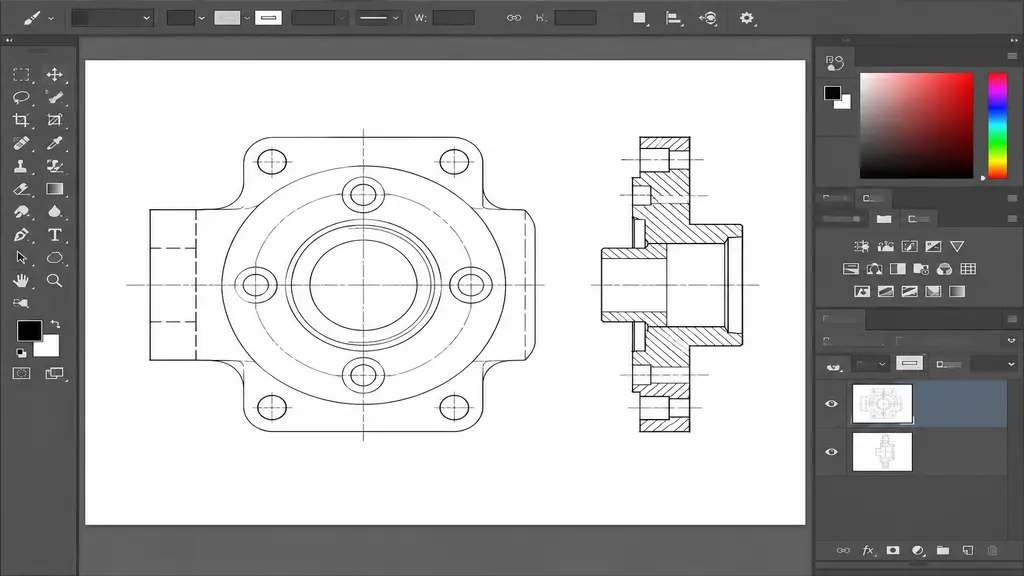The image size is (1024, 576).
Task: Collapse the right panels with double arrows
Action: pyautogui.click(x=1014, y=40)
